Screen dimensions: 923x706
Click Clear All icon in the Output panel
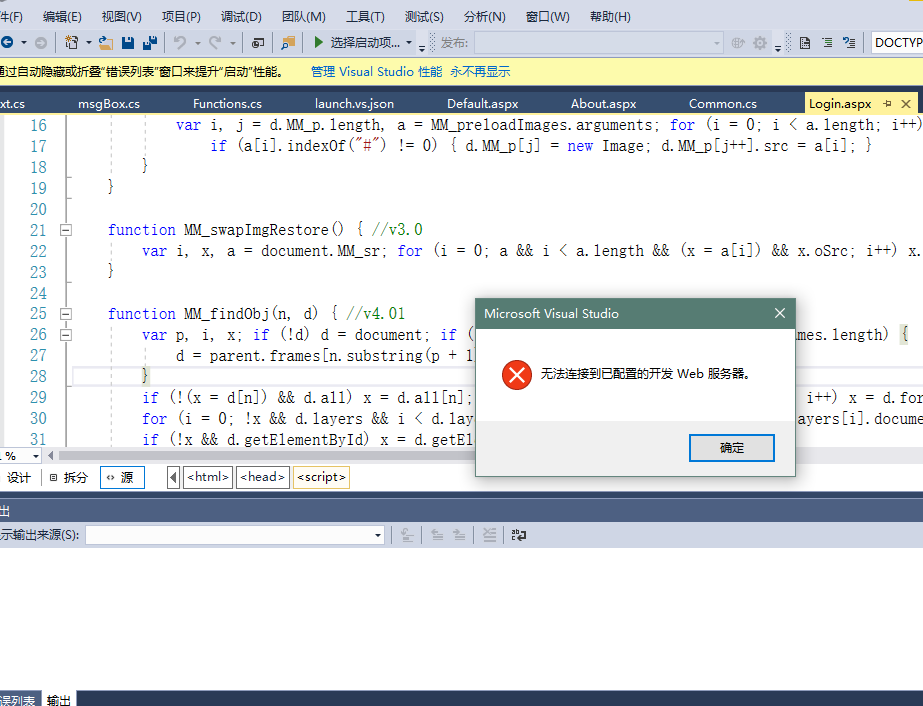(x=489, y=535)
